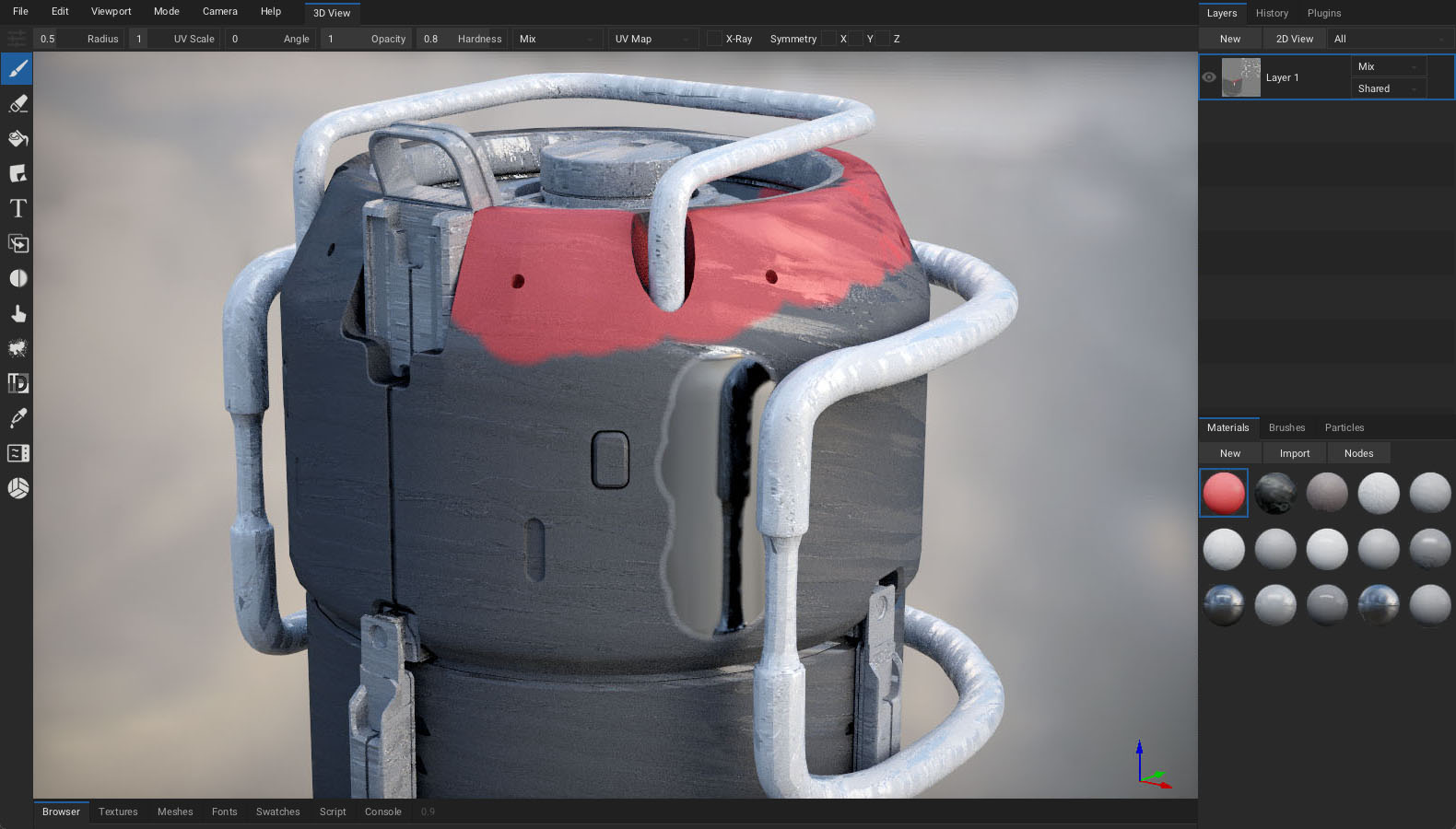This screenshot has height=829, width=1456.
Task: Enable the X-Ray checkbox
Action: (714, 39)
